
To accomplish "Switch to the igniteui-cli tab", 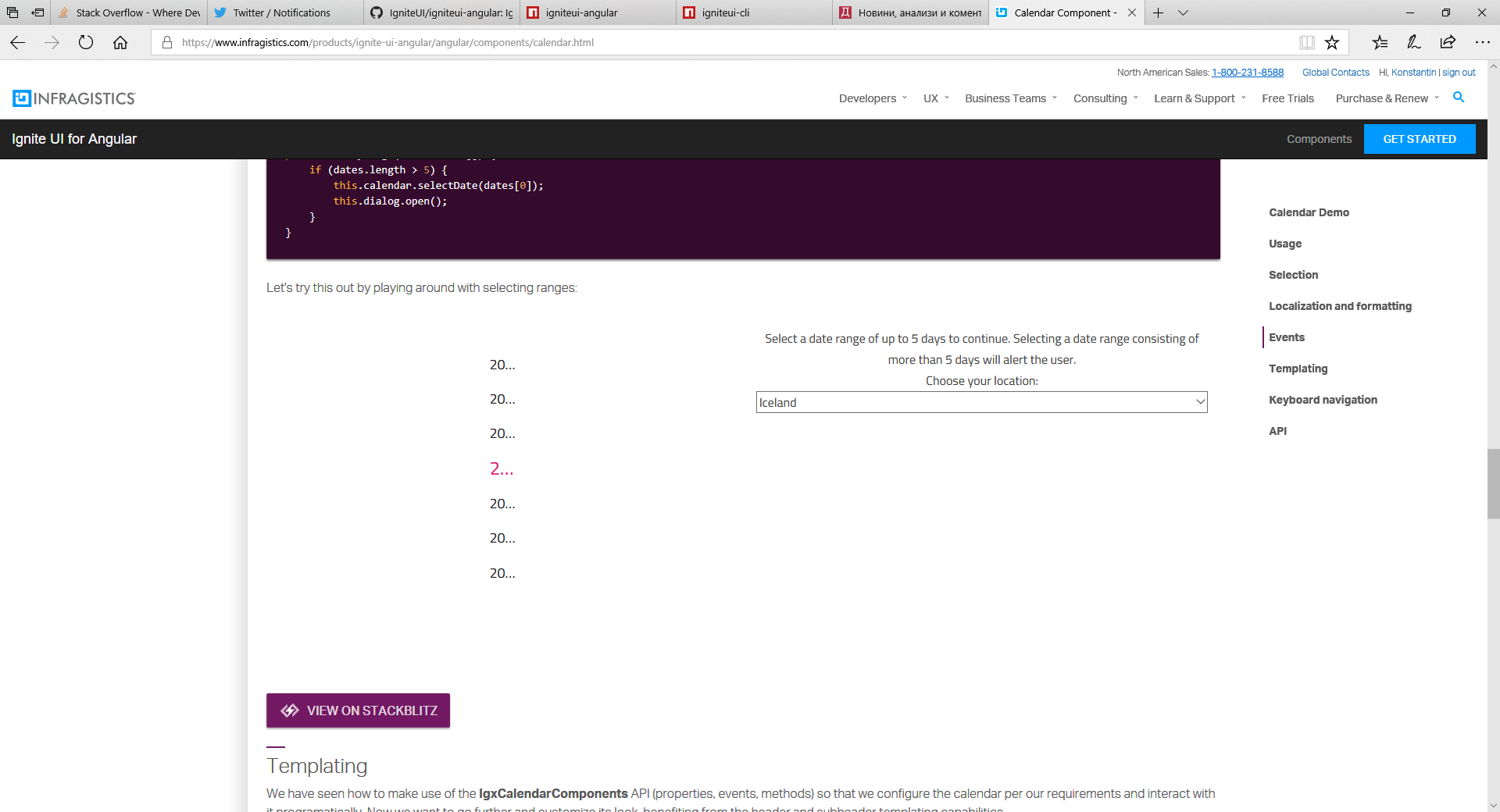I will coord(754,12).
